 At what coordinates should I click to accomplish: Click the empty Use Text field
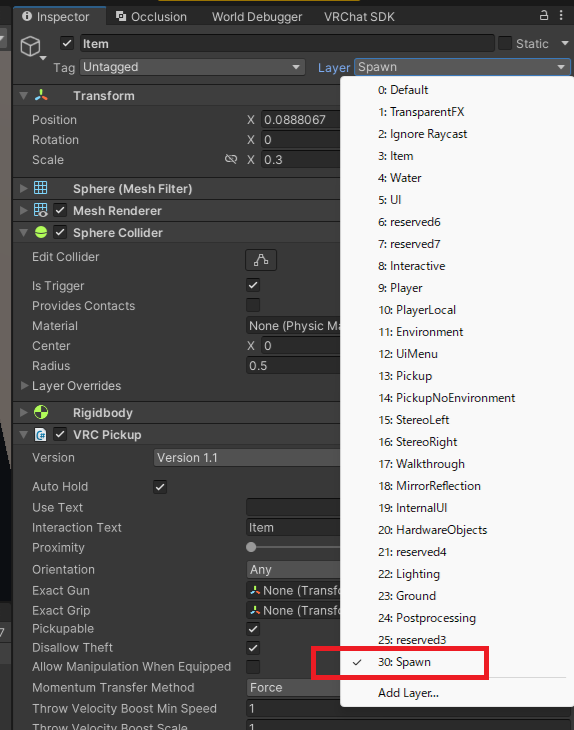tap(293, 507)
